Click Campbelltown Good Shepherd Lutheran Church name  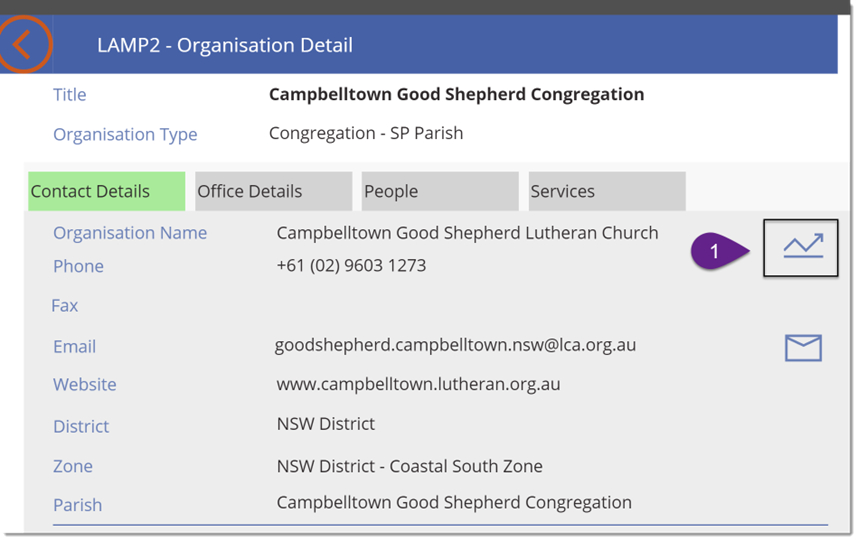point(467,233)
